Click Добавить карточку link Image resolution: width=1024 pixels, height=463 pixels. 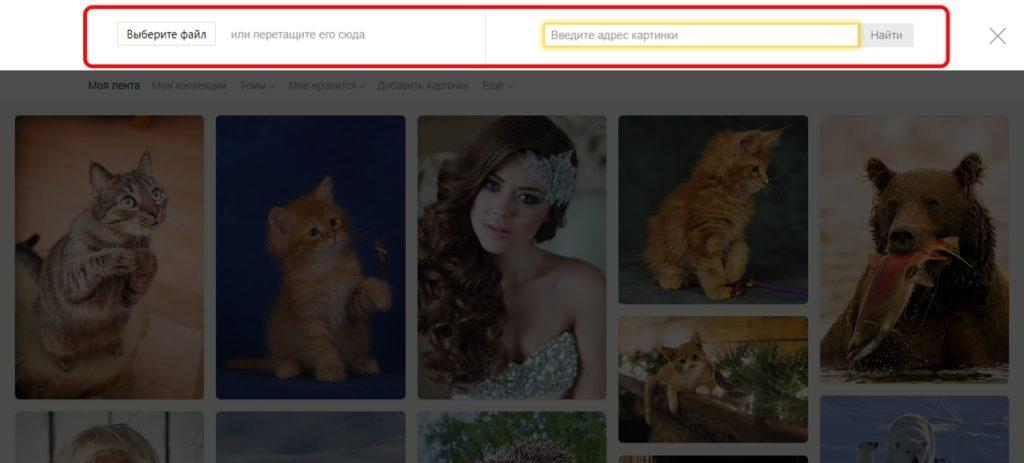(x=423, y=86)
